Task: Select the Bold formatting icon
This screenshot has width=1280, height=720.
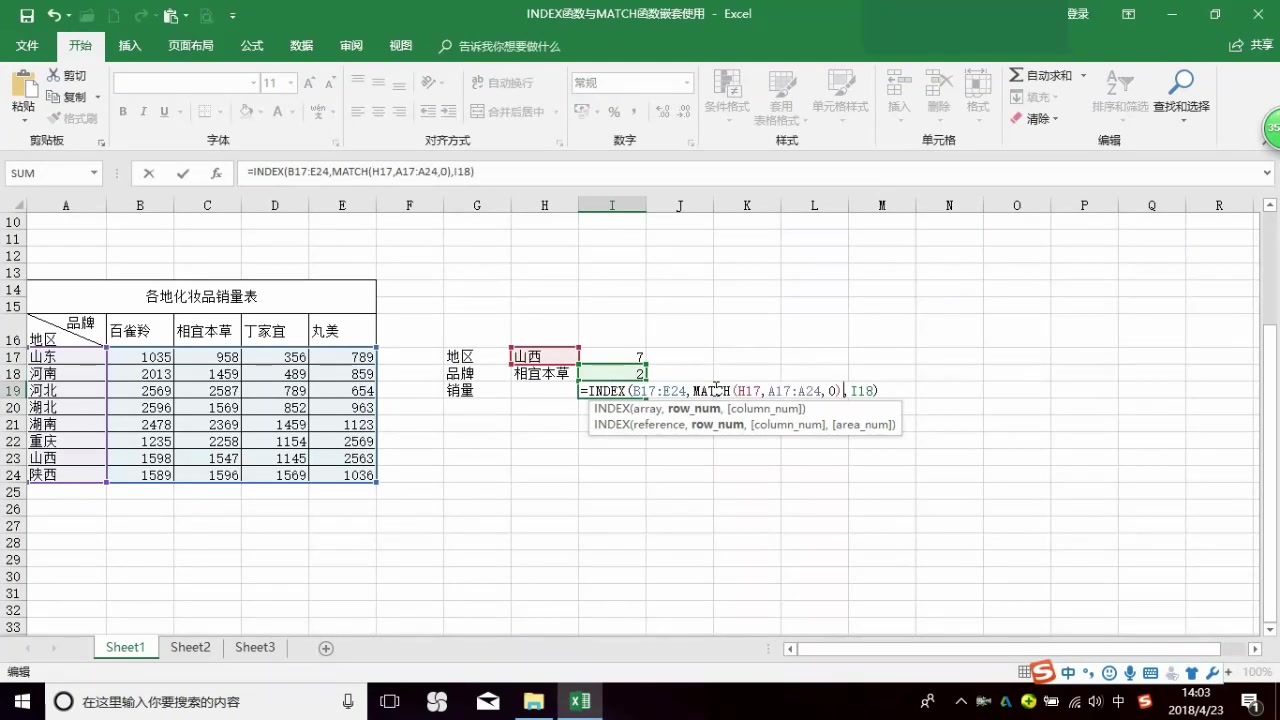Action: click(x=122, y=111)
